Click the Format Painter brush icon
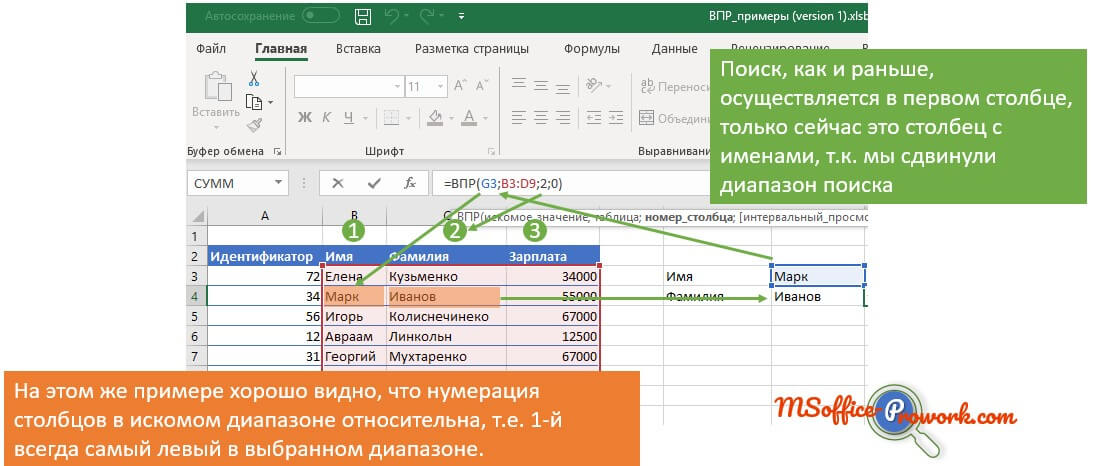The height and width of the screenshot is (466, 1093). pos(254,125)
